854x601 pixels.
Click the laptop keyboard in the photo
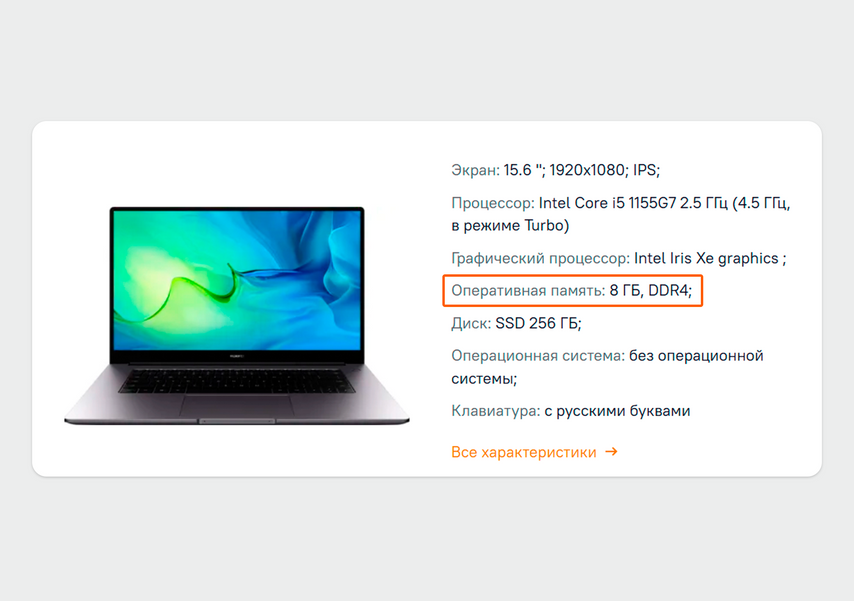[x=237, y=381]
